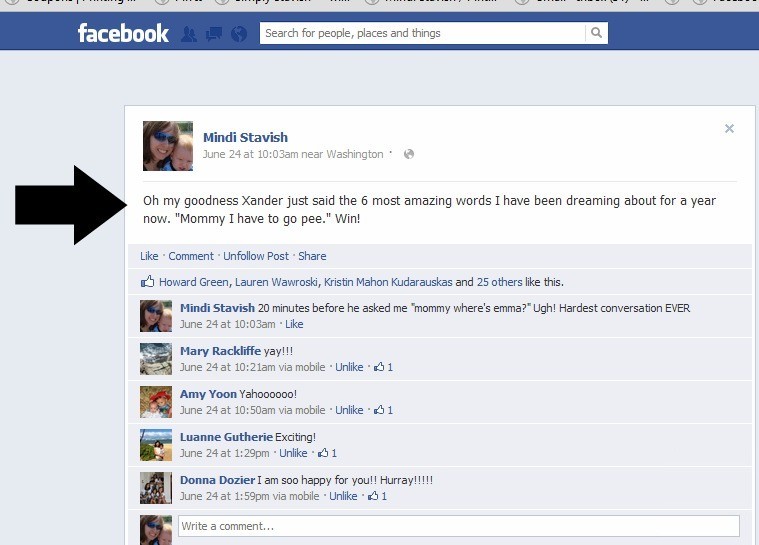Show the 25 others who like this
The image size is (759, 545).
point(500,282)
